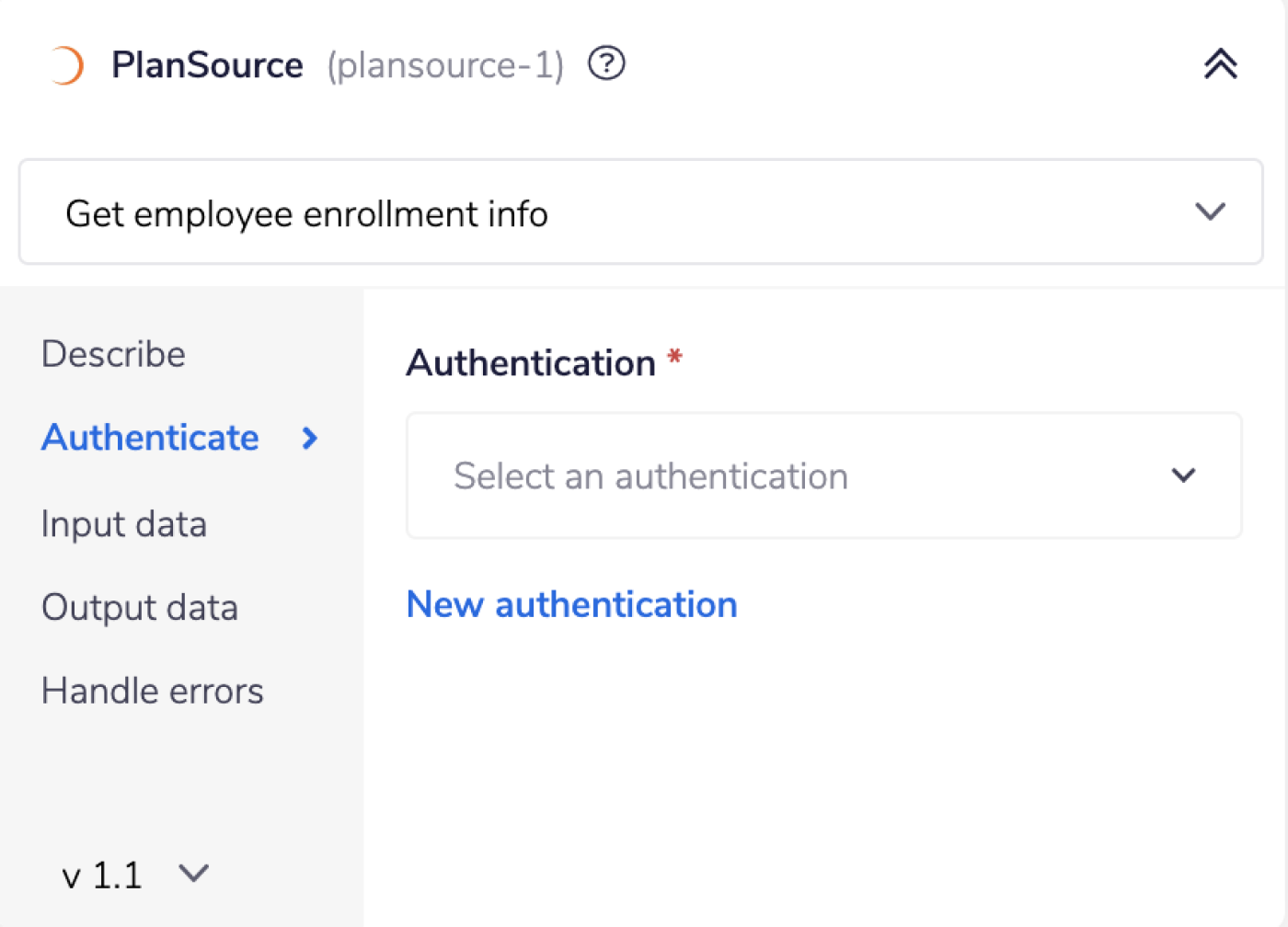The height and width of the screenshot is (927, 1288).
Task: Click inside the empty authentication selection box
Action: 823,475
